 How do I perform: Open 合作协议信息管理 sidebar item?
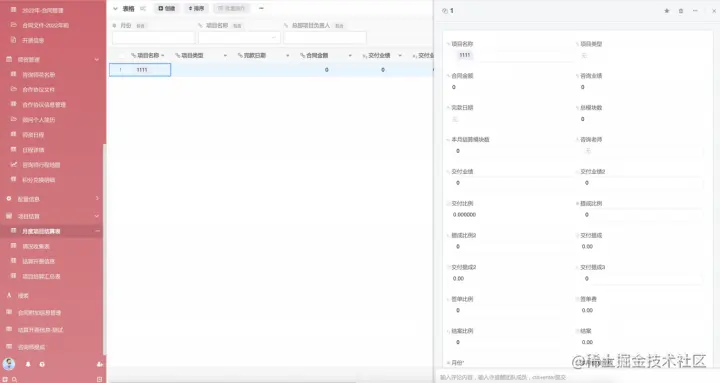pyautogui.click(x=44, y=105)
